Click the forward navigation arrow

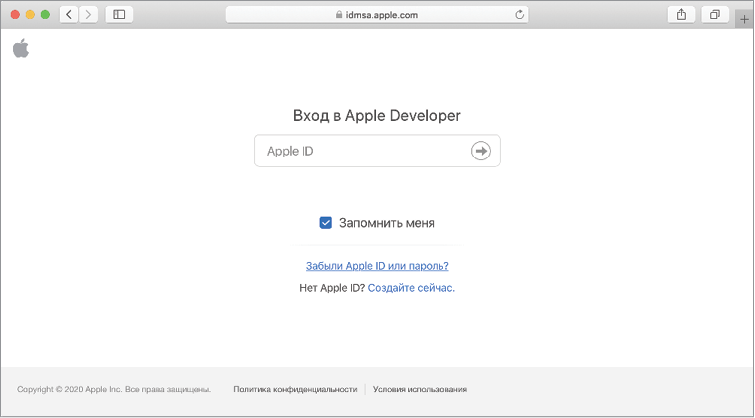[89, 15]
